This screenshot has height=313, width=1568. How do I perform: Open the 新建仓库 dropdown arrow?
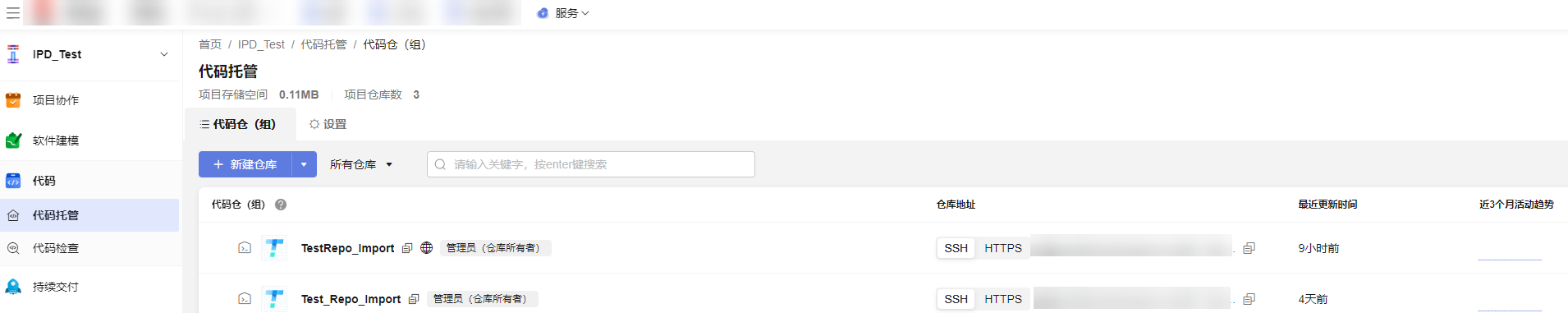(x=304, y=164)
